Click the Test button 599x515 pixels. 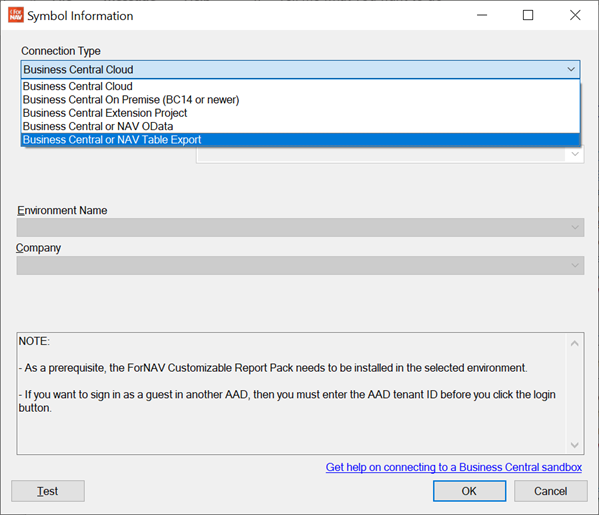48,491
